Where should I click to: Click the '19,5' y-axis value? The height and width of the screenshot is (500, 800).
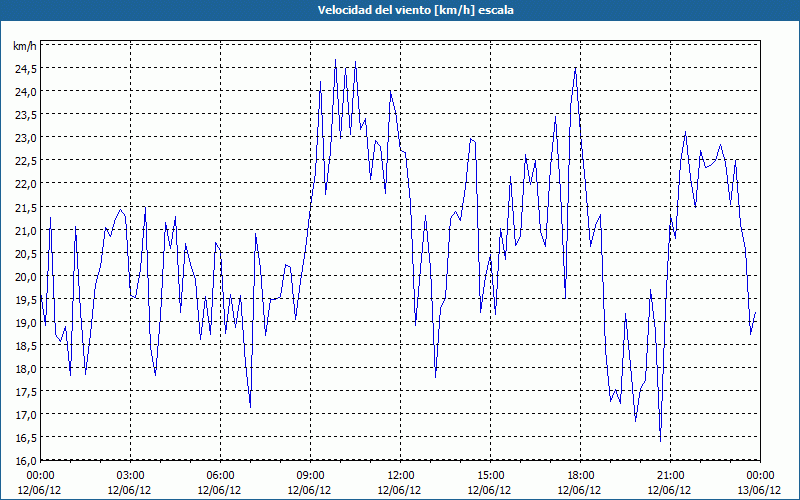tap(25, 299)
